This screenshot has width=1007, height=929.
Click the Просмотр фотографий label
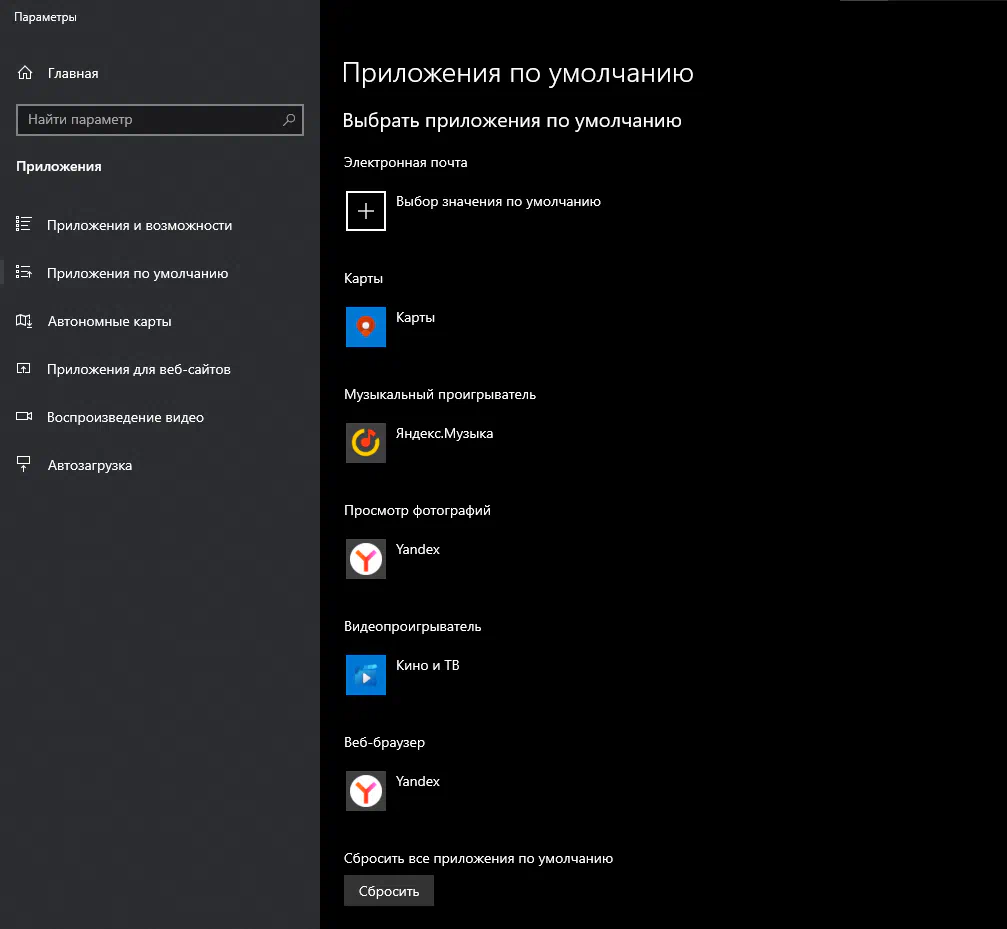click(x=417, y=510)
